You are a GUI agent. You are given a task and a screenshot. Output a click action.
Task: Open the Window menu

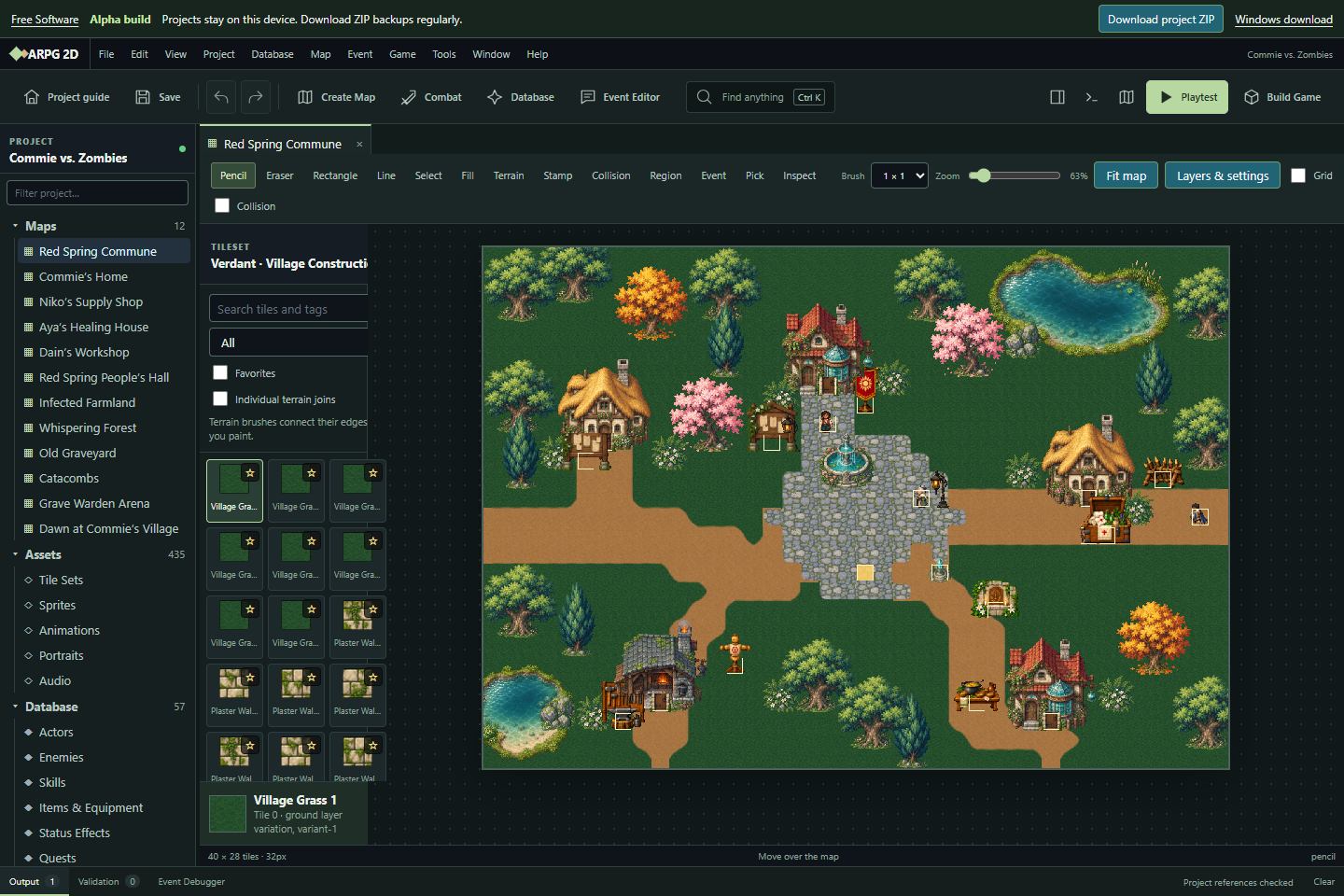[x=491, y=54]
